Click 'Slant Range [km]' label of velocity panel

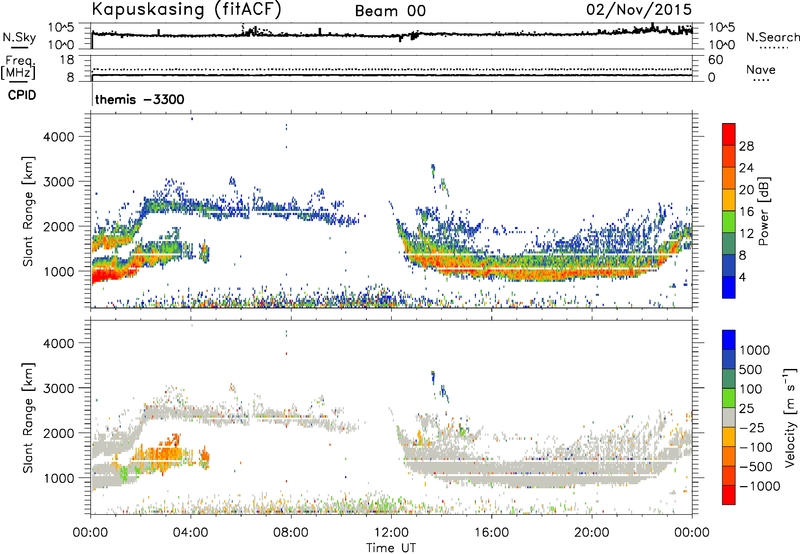point(28,418)
